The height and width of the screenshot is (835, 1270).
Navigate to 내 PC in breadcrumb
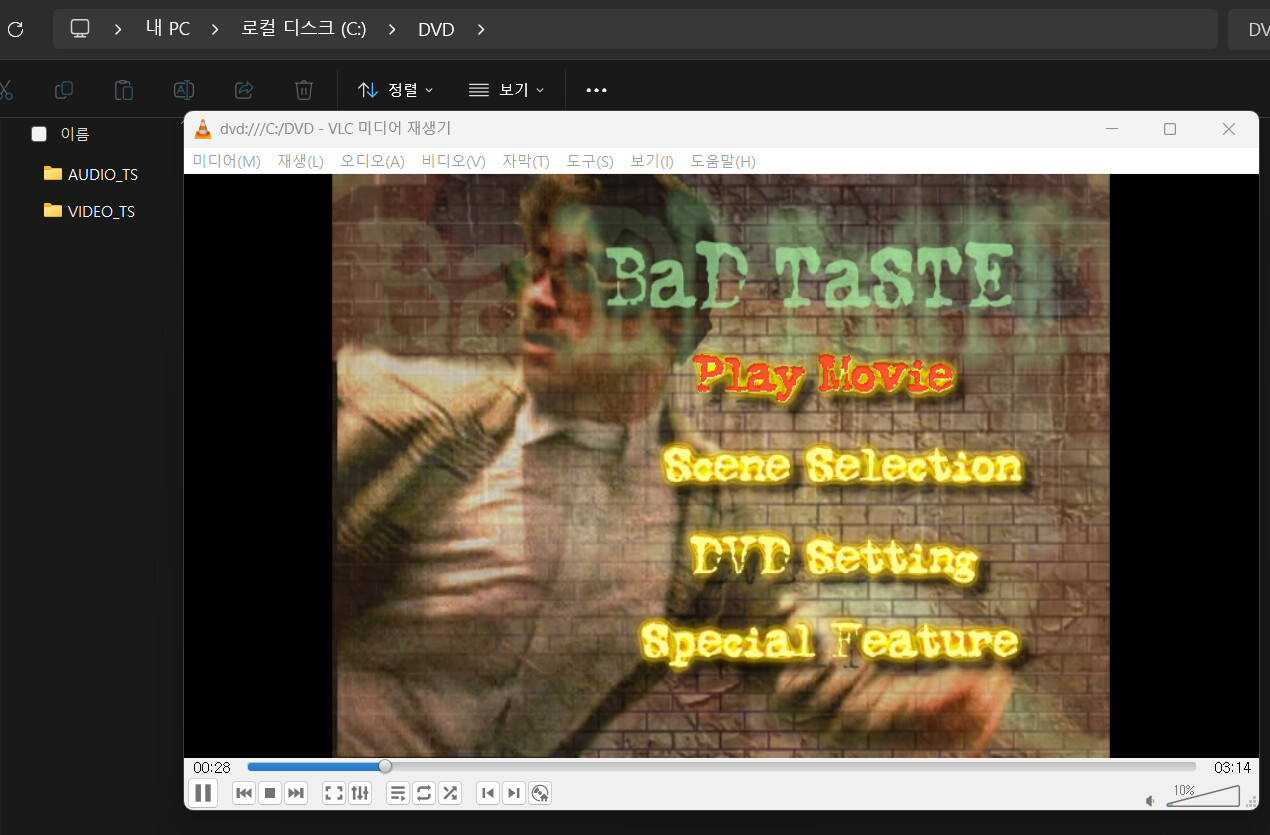pyautogui.click(x=168, y=29)
